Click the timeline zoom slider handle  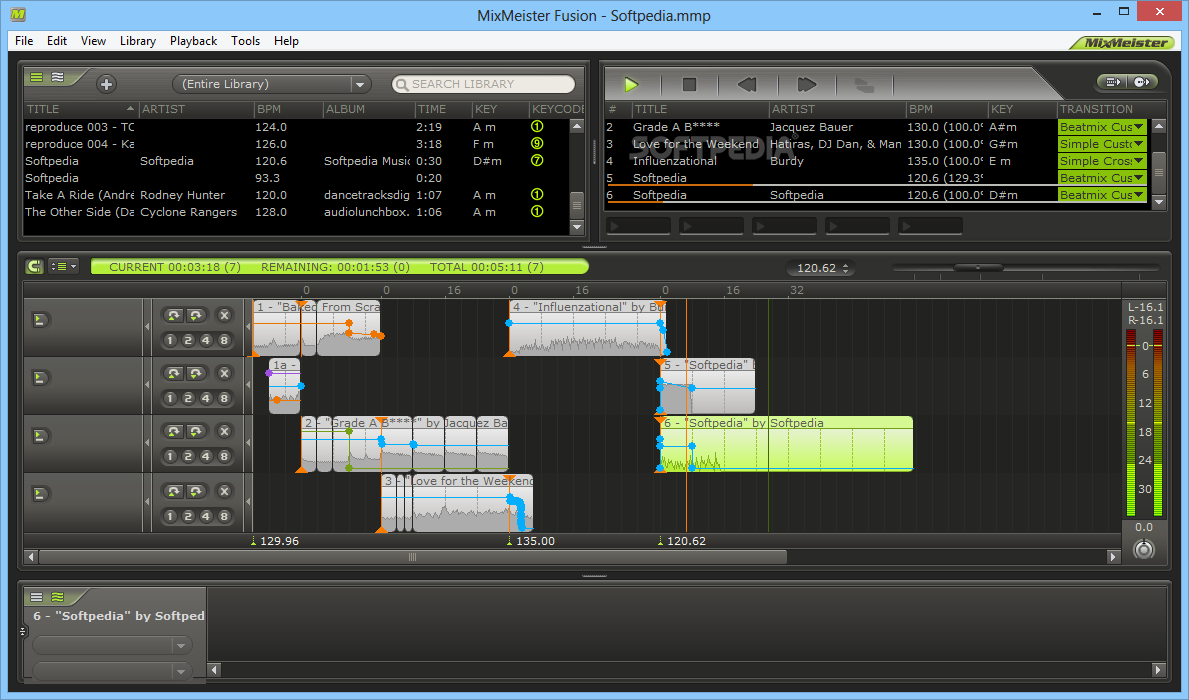[978, 267]
